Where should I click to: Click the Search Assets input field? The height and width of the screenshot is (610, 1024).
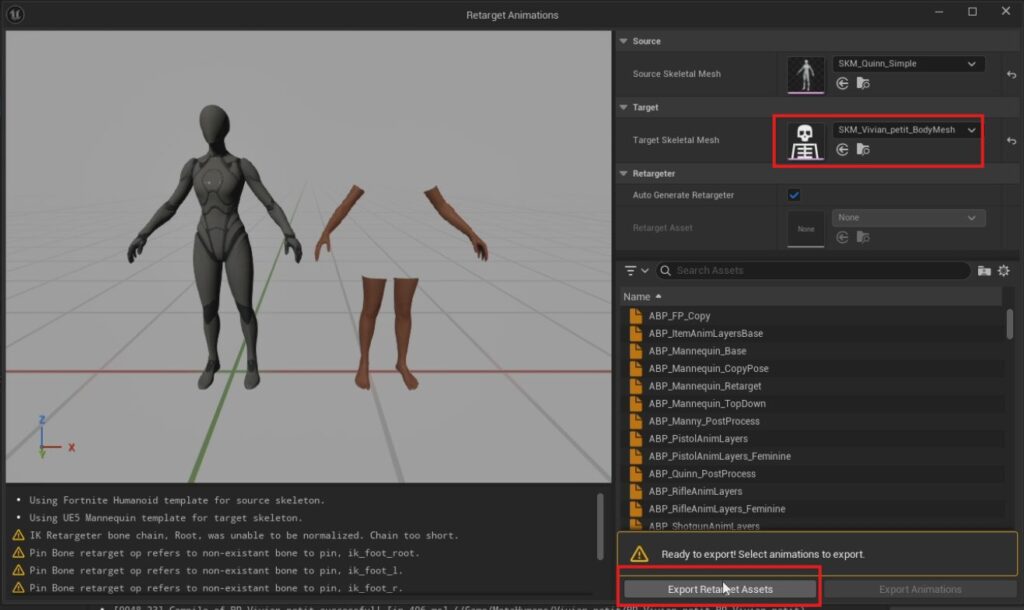click(820, 270)
